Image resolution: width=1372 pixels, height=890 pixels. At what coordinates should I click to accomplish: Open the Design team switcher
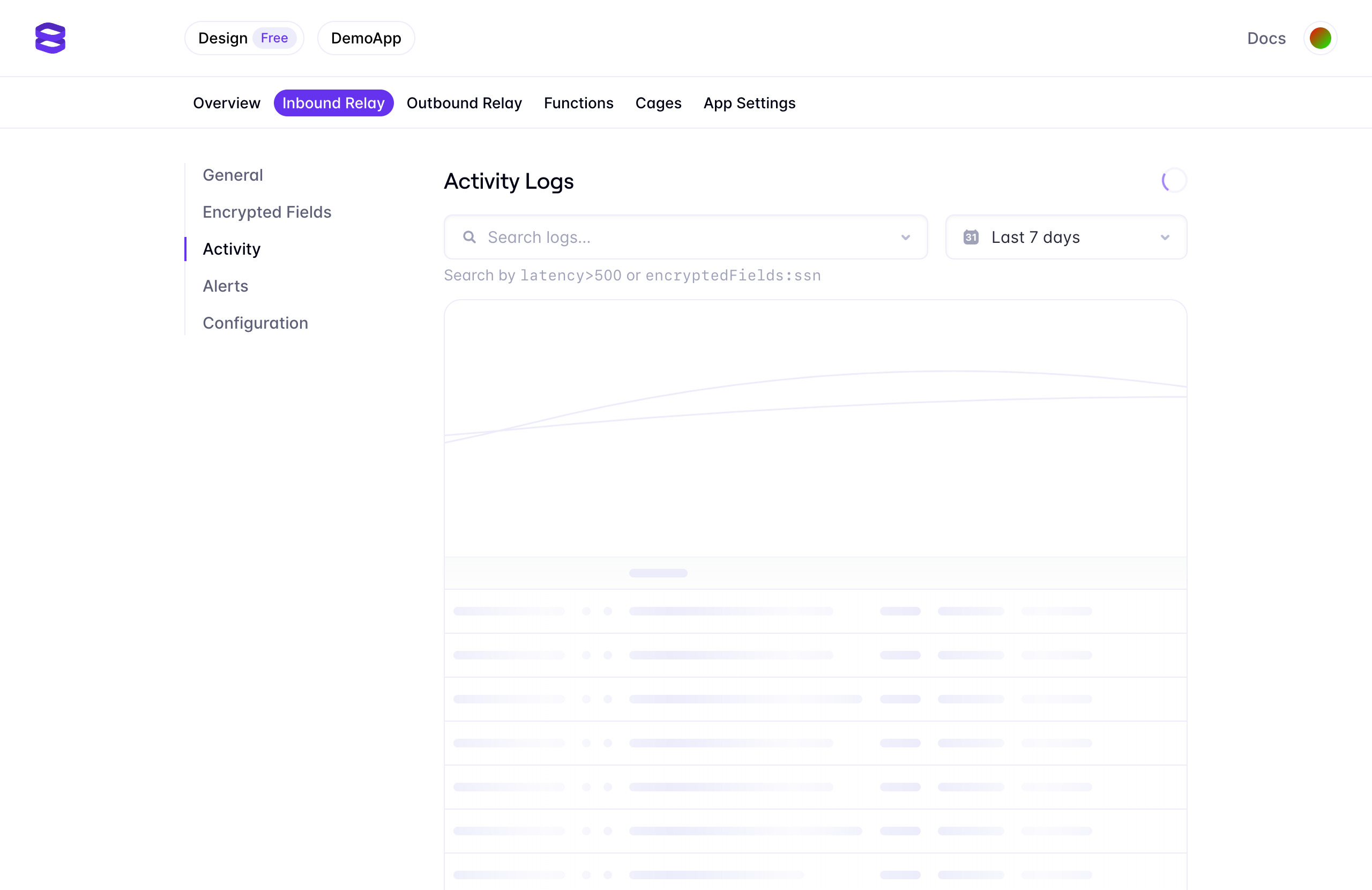coord(223,38)
